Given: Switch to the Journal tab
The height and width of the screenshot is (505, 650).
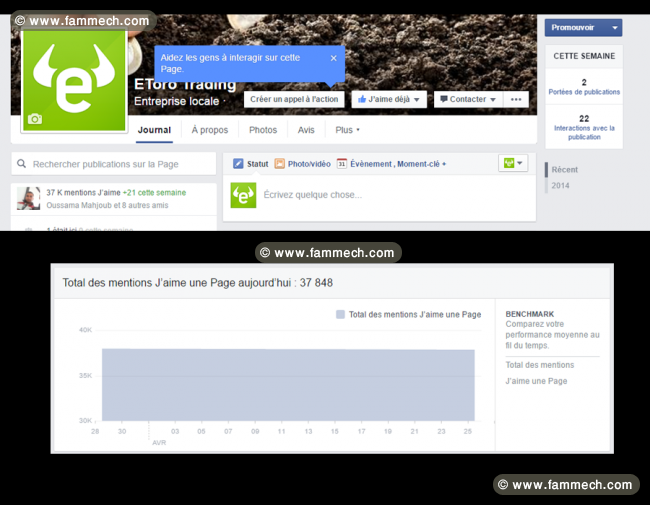Looking at the screenshot, I should [154, 130].
